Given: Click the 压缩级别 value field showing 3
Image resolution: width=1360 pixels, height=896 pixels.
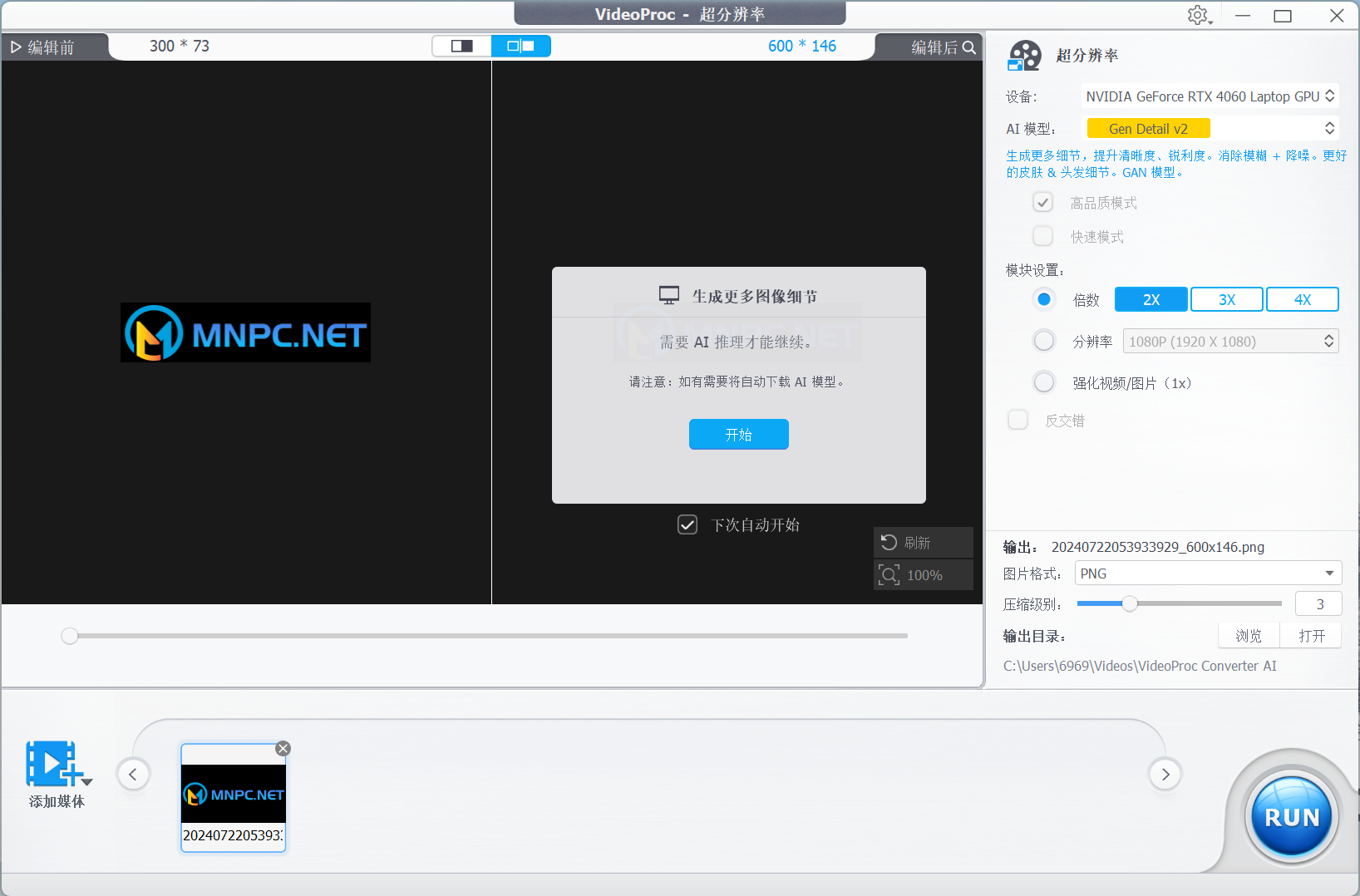Looking at the screenshot, I should pos(1319,604).
